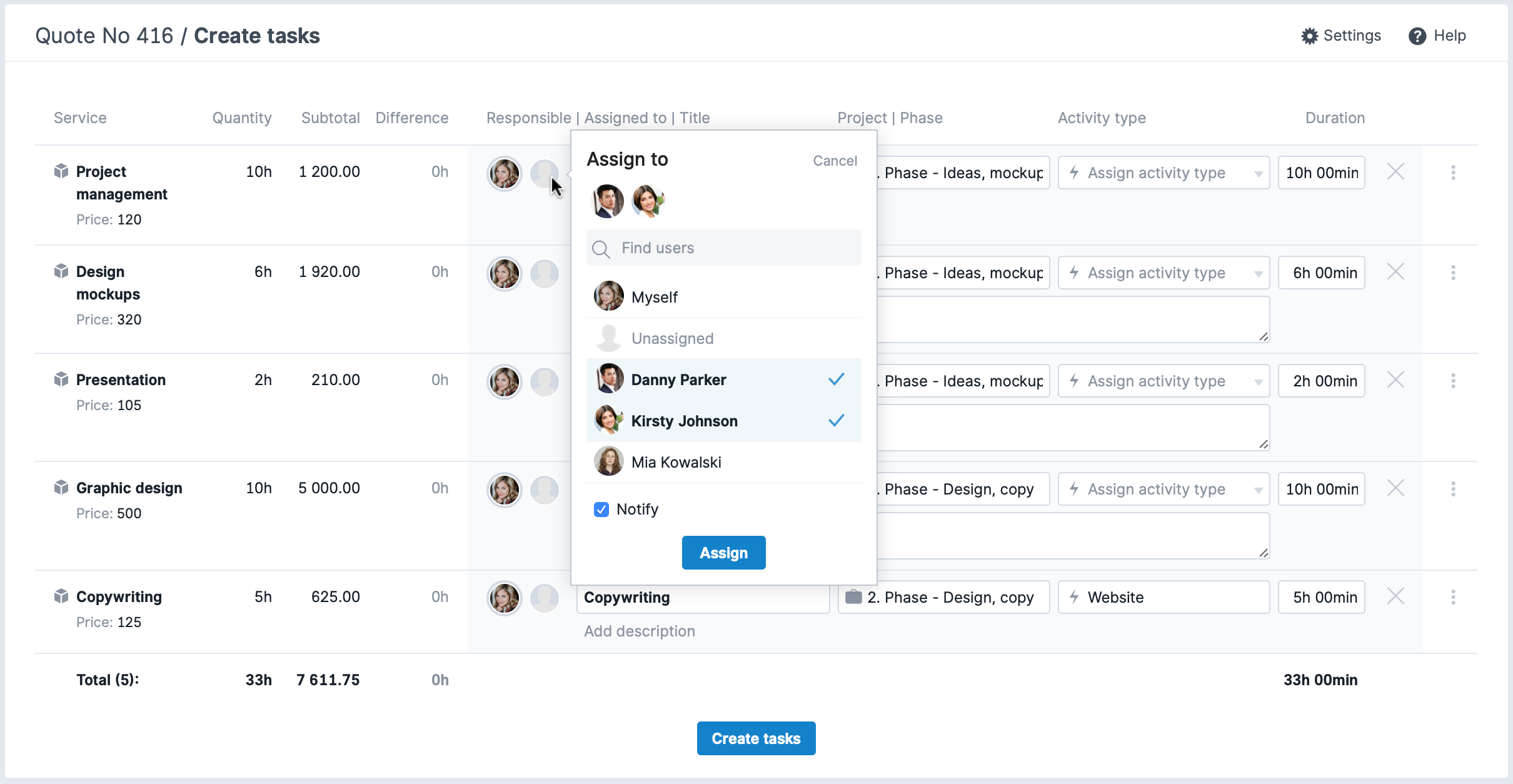Click the description box in Design mockups row
Viewport: 1513px width, 784px height.
(1073, 319)
